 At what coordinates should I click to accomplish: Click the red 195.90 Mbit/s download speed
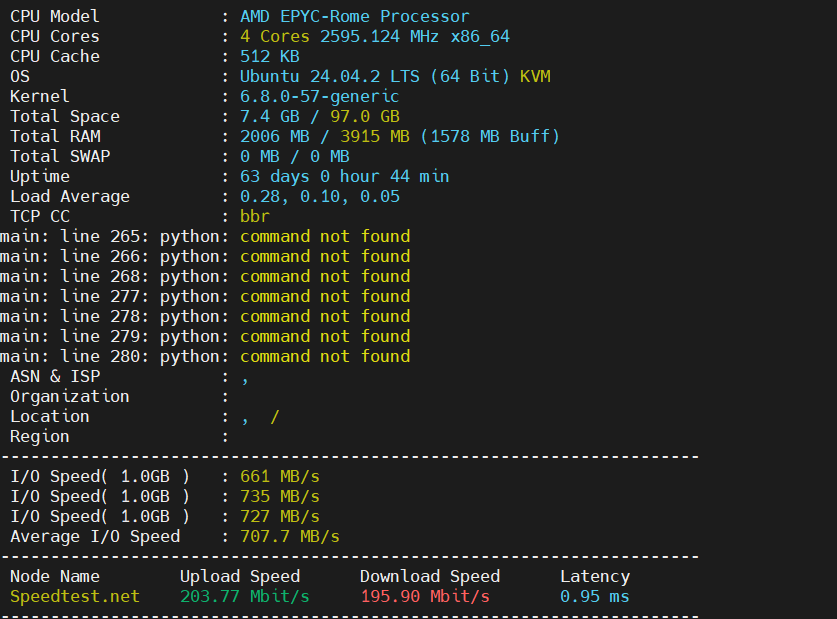click(x=424, y=597)
